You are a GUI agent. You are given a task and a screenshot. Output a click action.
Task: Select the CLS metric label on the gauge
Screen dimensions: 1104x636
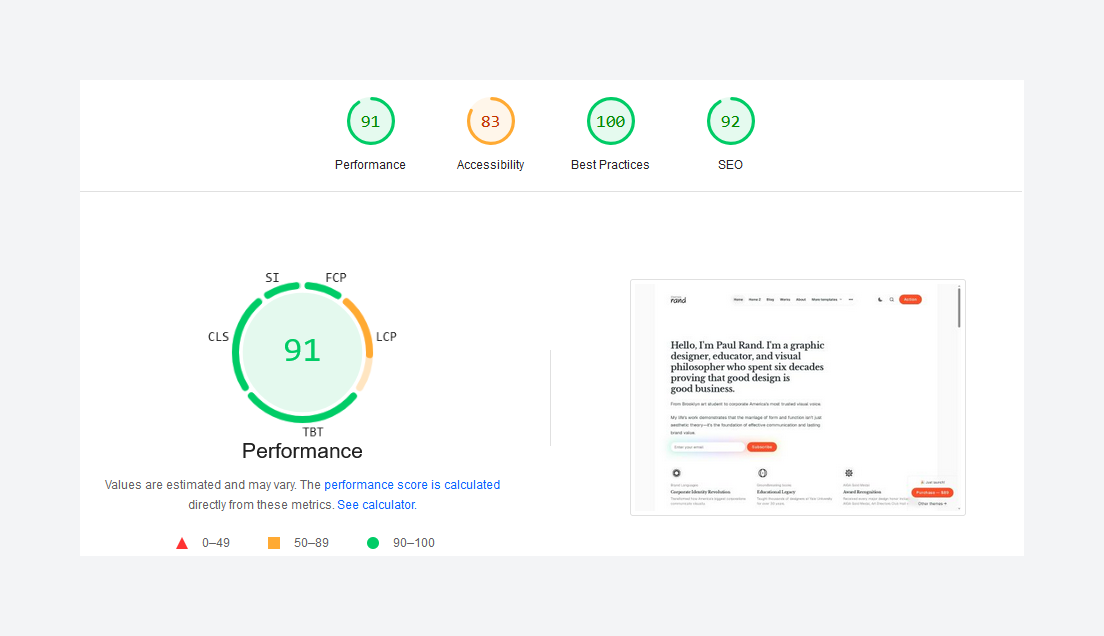218,337
